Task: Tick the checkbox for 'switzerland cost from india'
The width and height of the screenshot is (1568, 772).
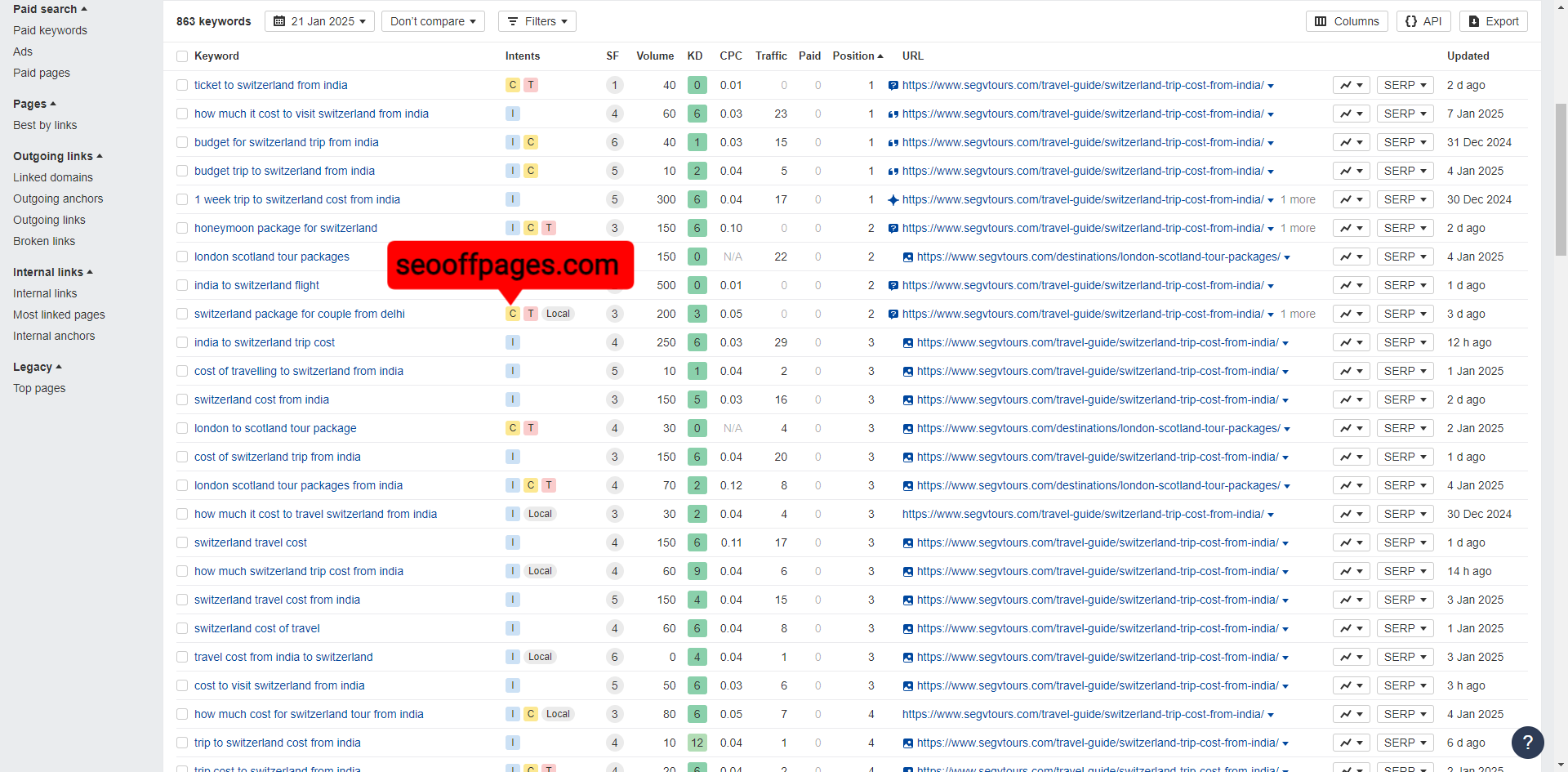Action: [x=182, y=399]
